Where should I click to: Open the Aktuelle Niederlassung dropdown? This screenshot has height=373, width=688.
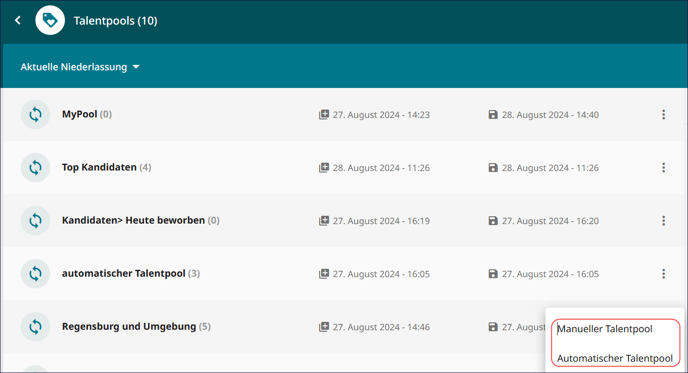pos(80,67)
